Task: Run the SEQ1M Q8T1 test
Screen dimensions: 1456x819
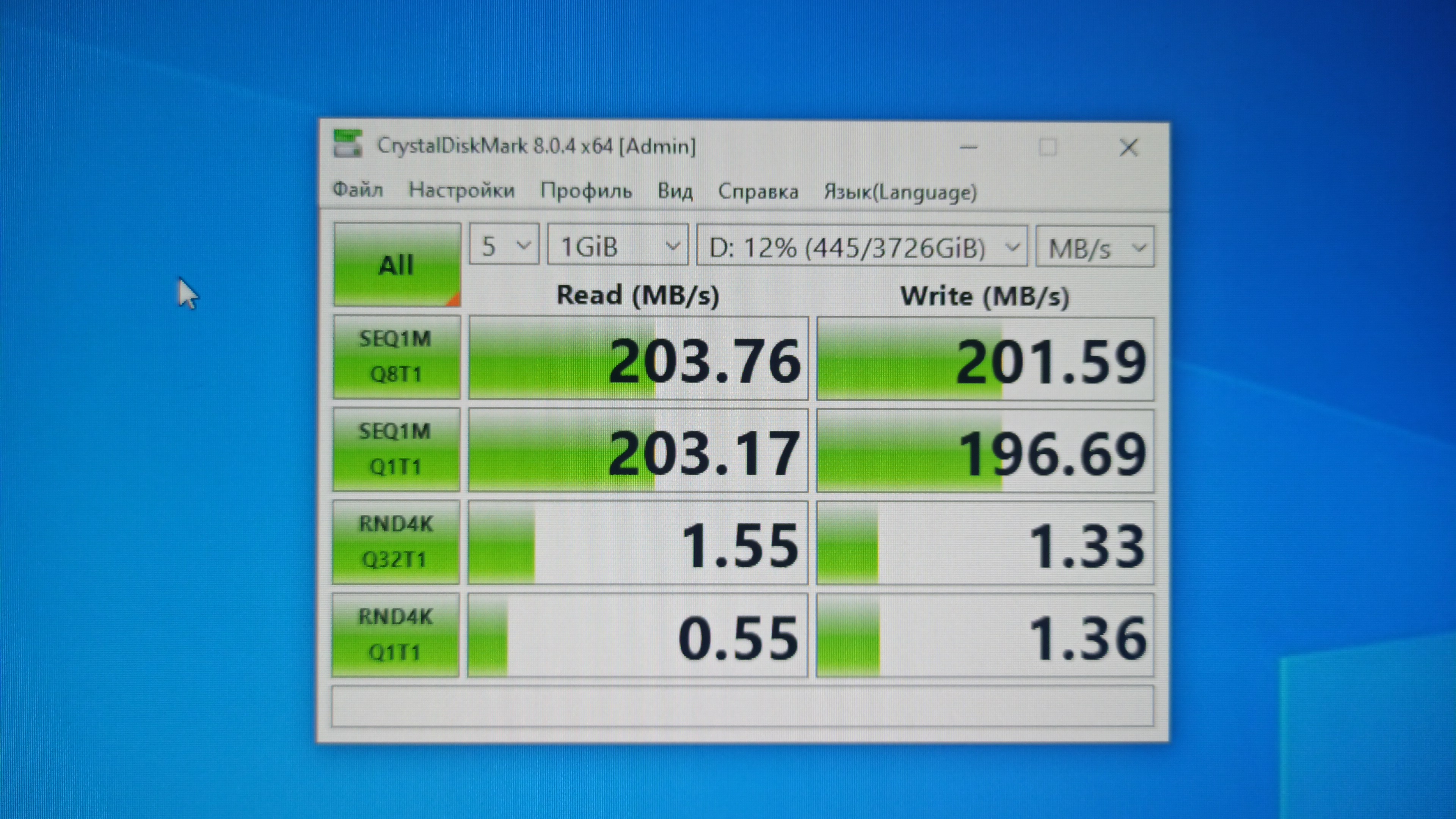Action: [396, 357]
